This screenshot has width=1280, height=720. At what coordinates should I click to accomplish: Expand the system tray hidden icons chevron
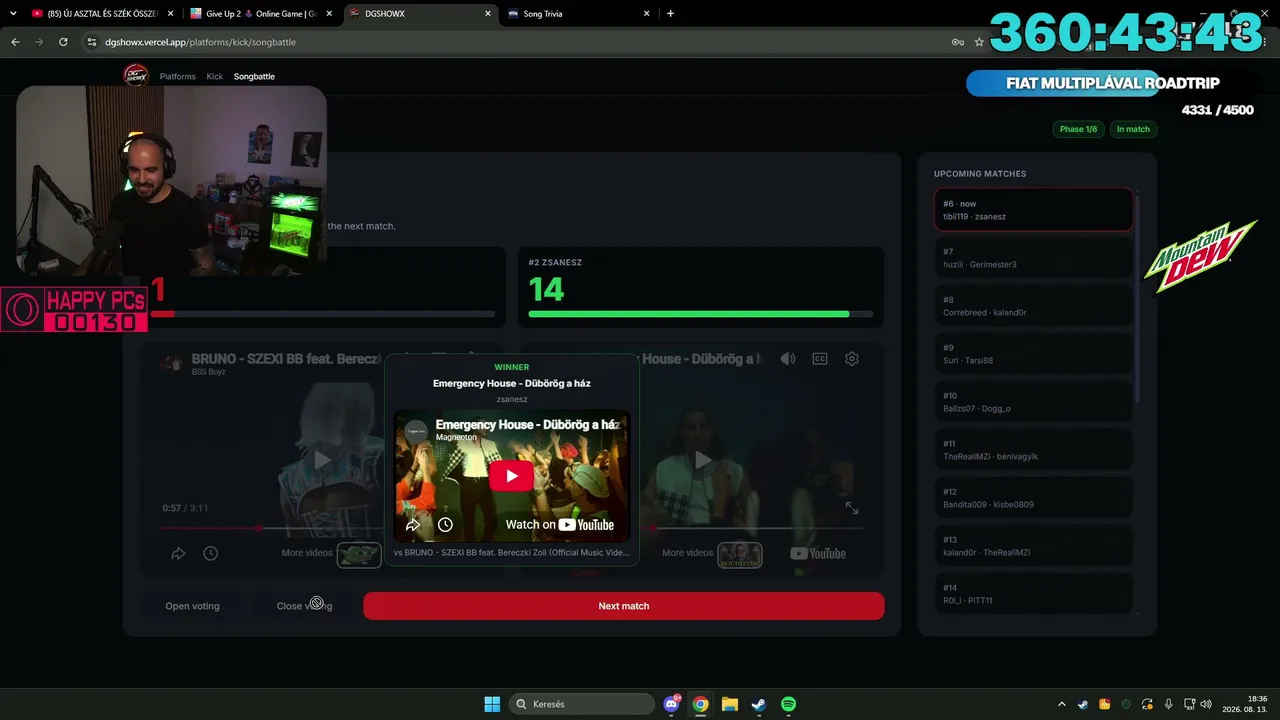(1062, 704)
